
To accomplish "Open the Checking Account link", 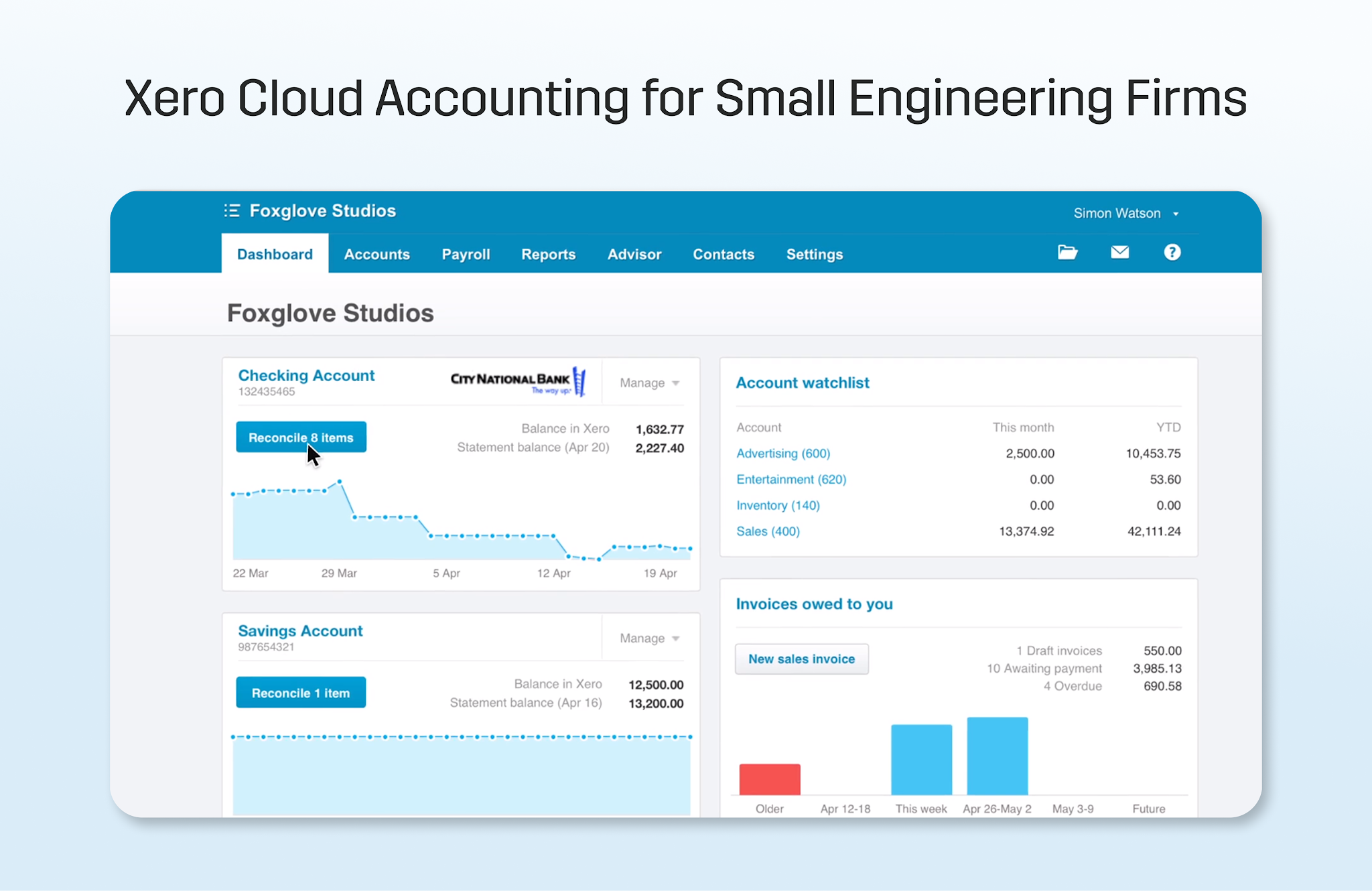I will (x=306, y=376).
